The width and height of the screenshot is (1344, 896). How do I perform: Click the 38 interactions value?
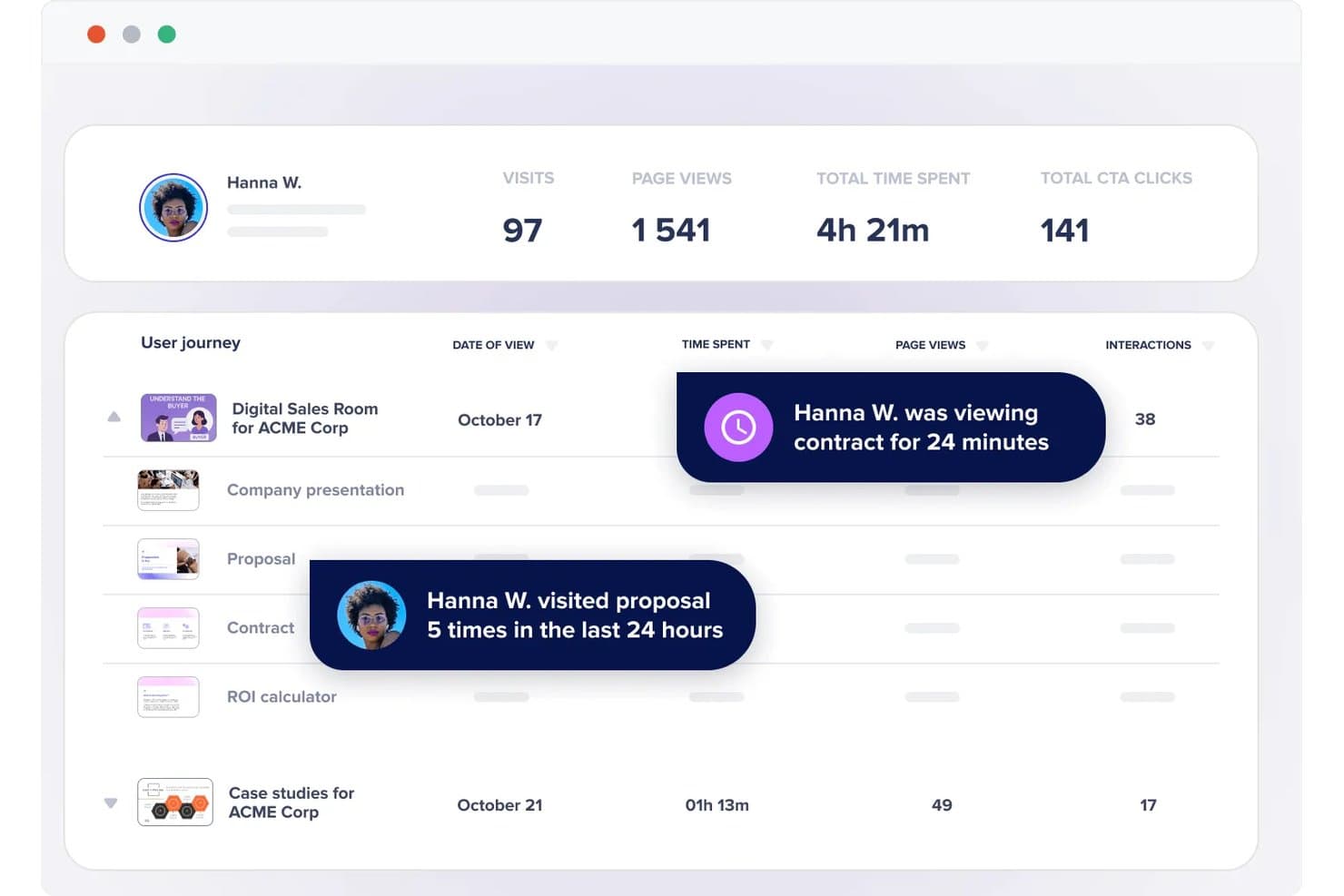coord(1145,419)
